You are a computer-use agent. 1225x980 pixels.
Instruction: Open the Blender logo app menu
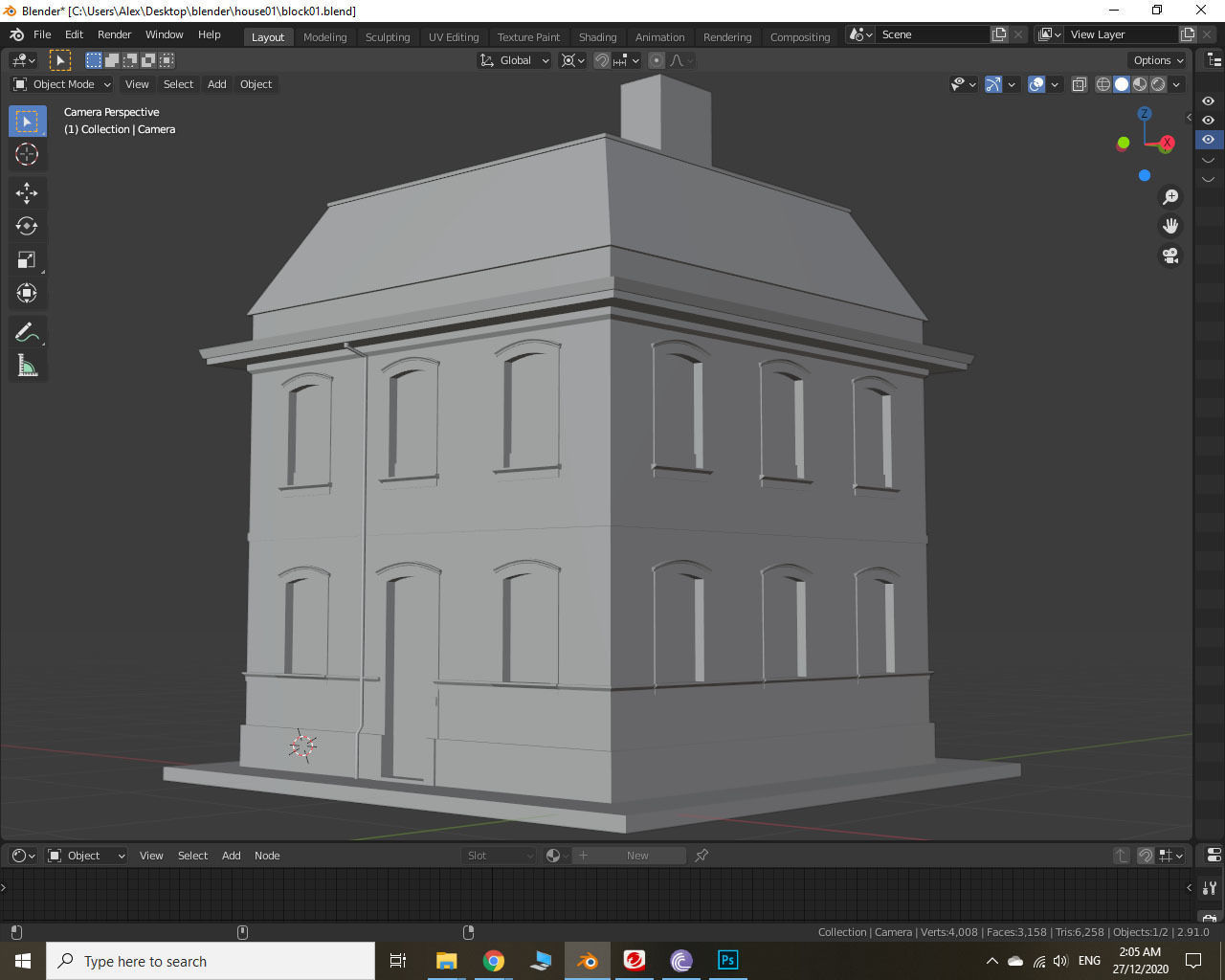(x=16, y=34)
